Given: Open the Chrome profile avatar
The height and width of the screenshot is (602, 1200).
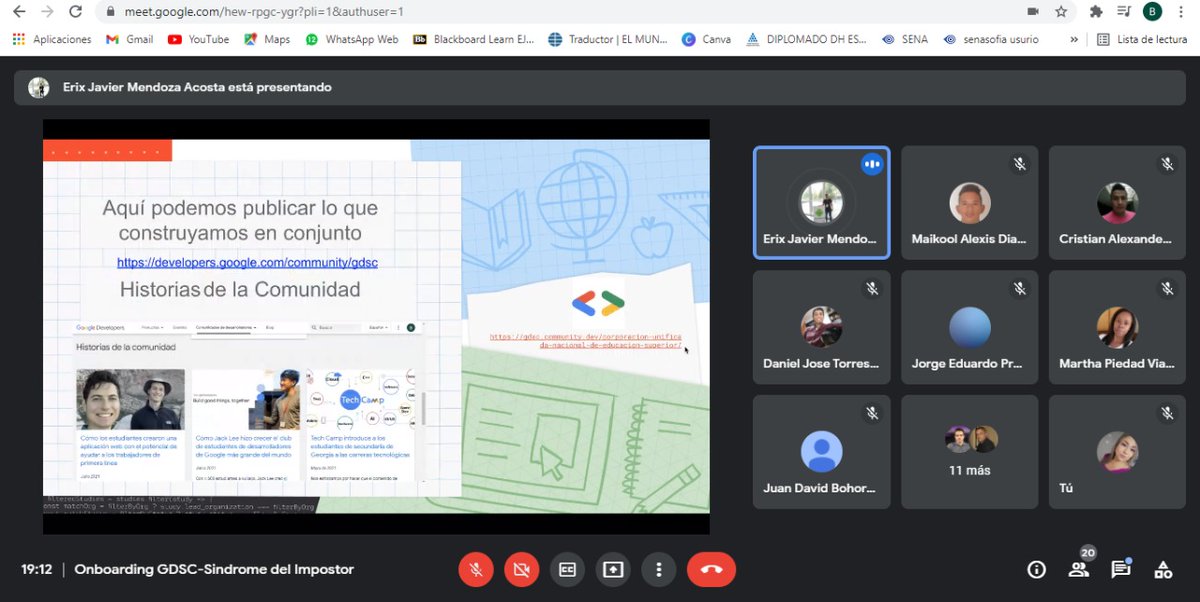Looking at the screenshot, I should pos(1153,12).
